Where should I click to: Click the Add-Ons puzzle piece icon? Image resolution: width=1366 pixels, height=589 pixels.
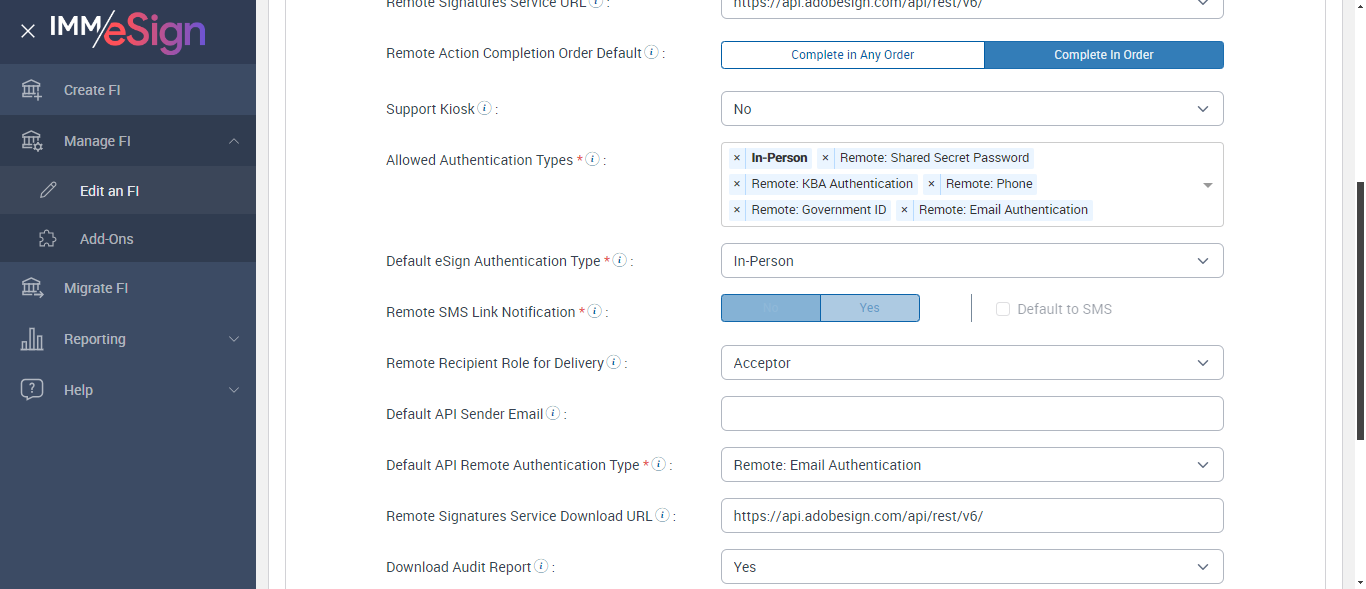pos(48,239)
